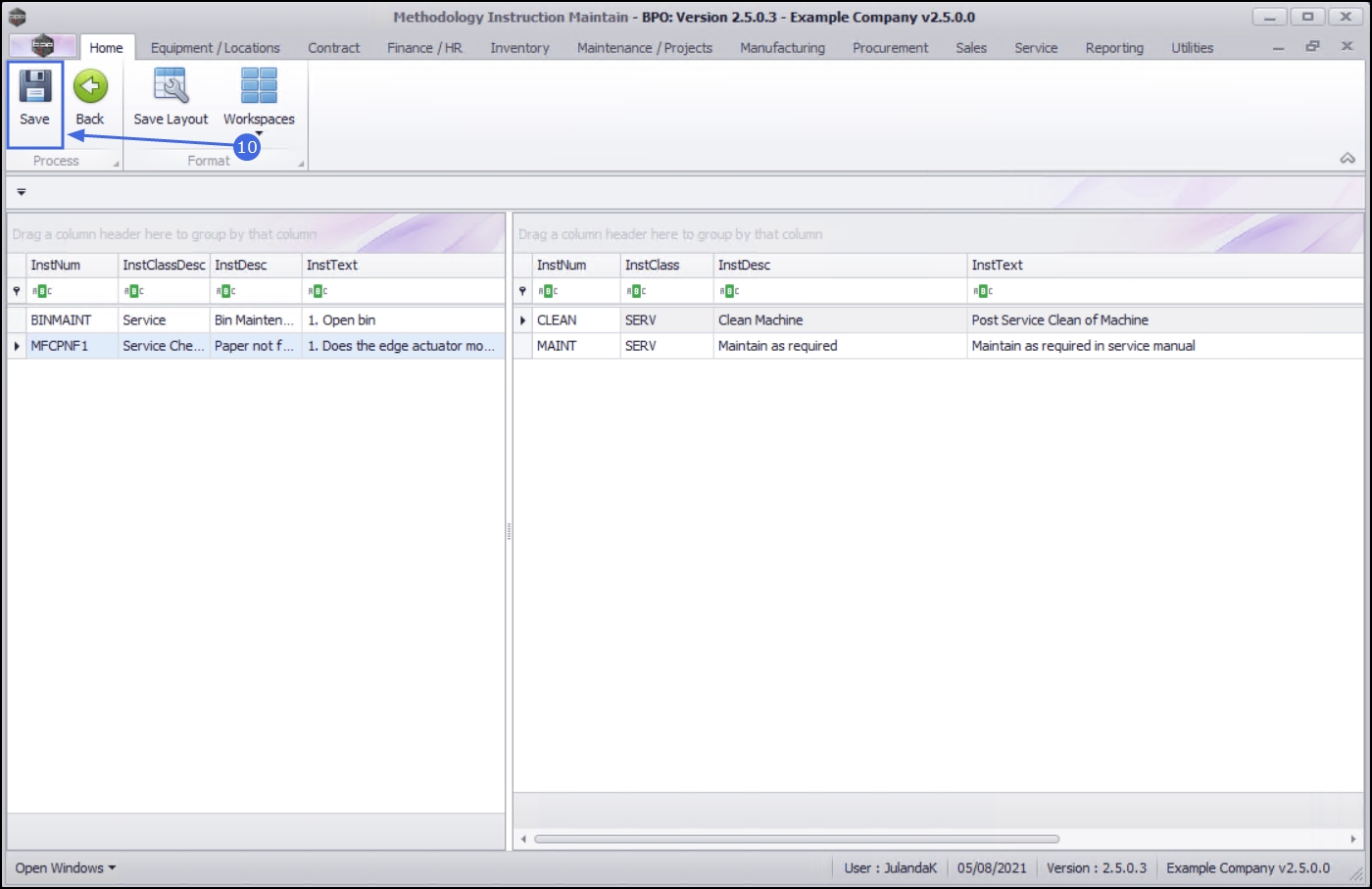Open the Open Windows dropdown

pos(66,867)
